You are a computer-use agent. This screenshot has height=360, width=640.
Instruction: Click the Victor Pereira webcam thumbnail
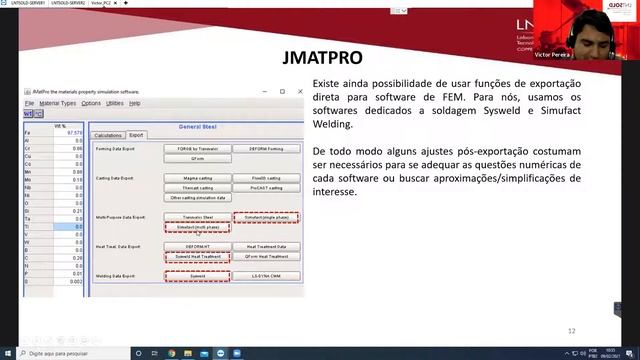[x=587, y=30]
